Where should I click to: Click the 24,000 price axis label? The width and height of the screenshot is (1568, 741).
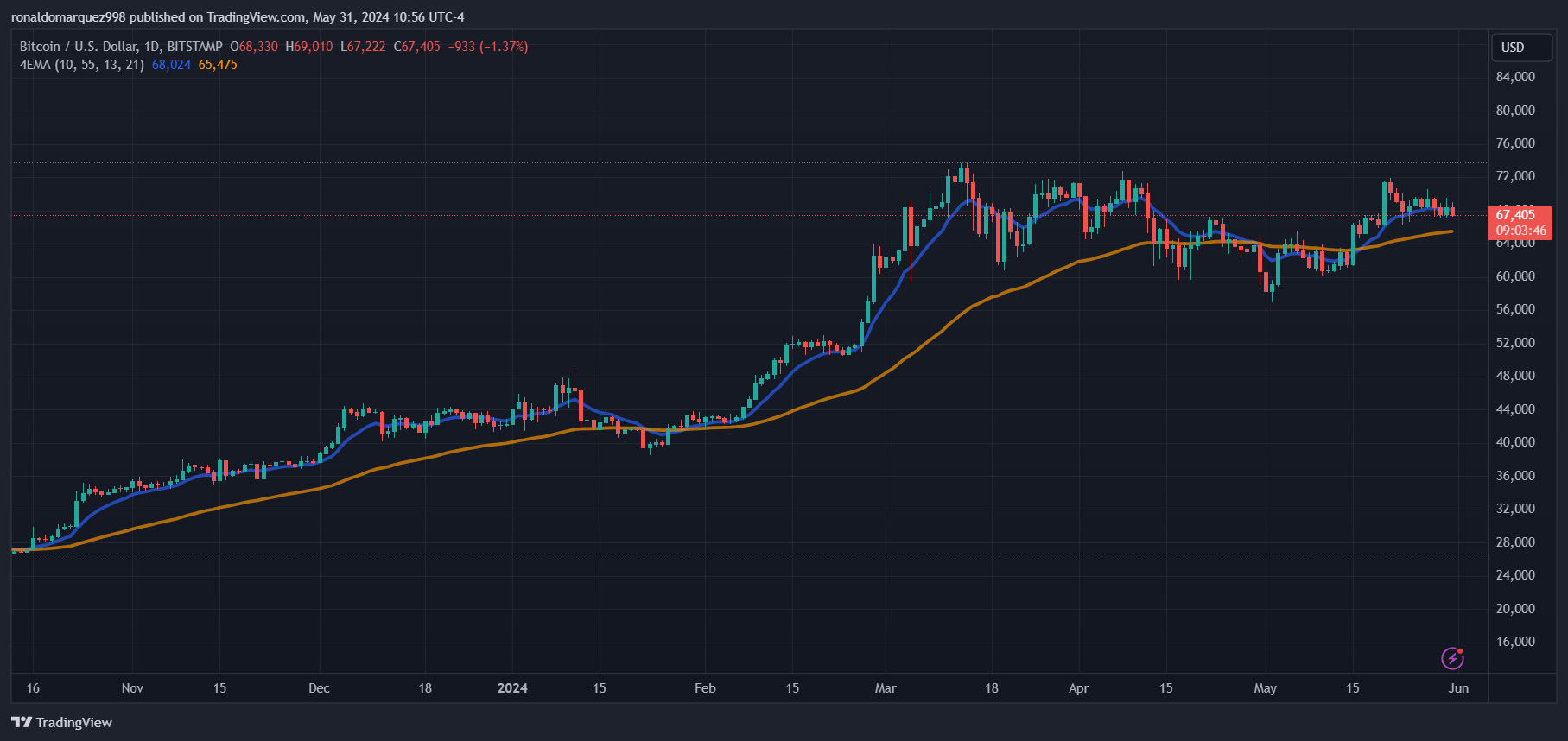[x=1515, y=575]
